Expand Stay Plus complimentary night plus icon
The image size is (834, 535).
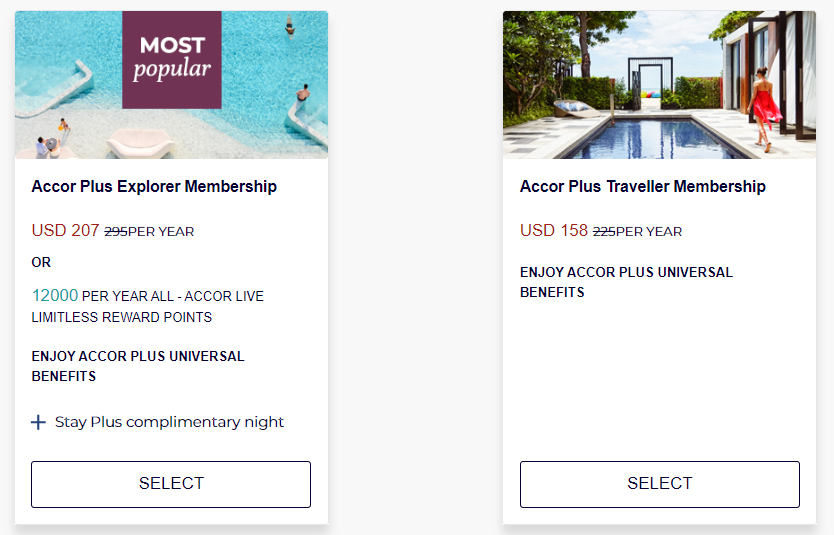tap(38, 423)
